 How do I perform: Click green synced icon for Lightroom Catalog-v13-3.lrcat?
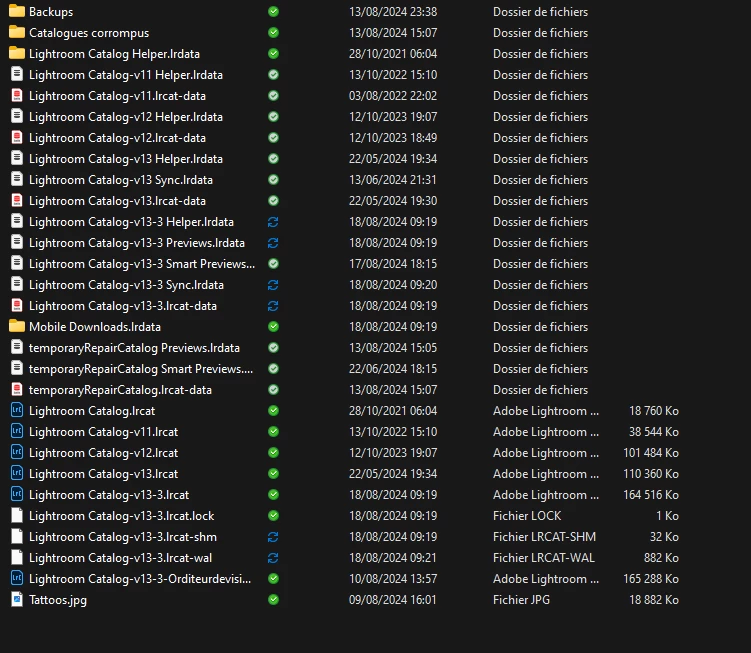pyautogui.click(x=273, y=494)
